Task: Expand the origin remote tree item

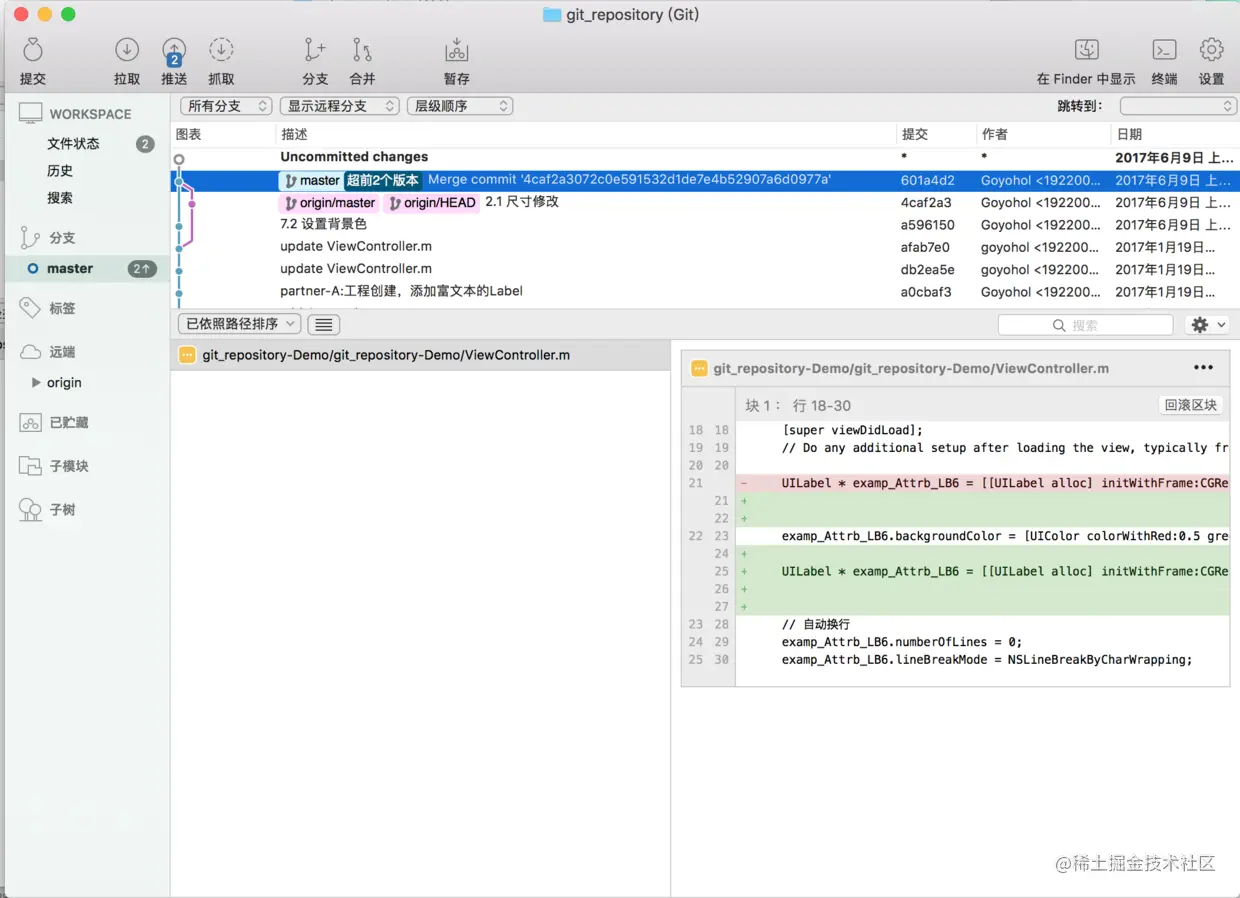Action: (37, 382)
